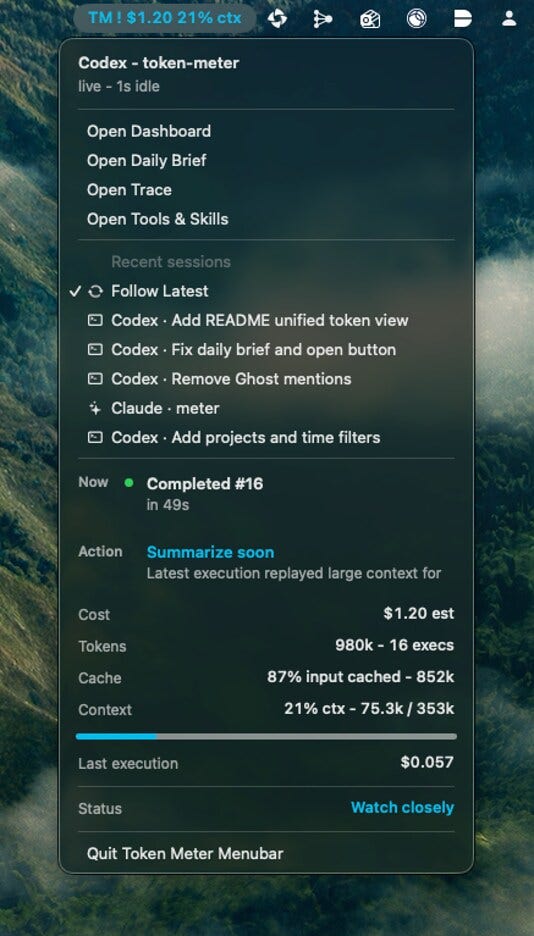Click the branch graph menu bar icon

point(323,19)
